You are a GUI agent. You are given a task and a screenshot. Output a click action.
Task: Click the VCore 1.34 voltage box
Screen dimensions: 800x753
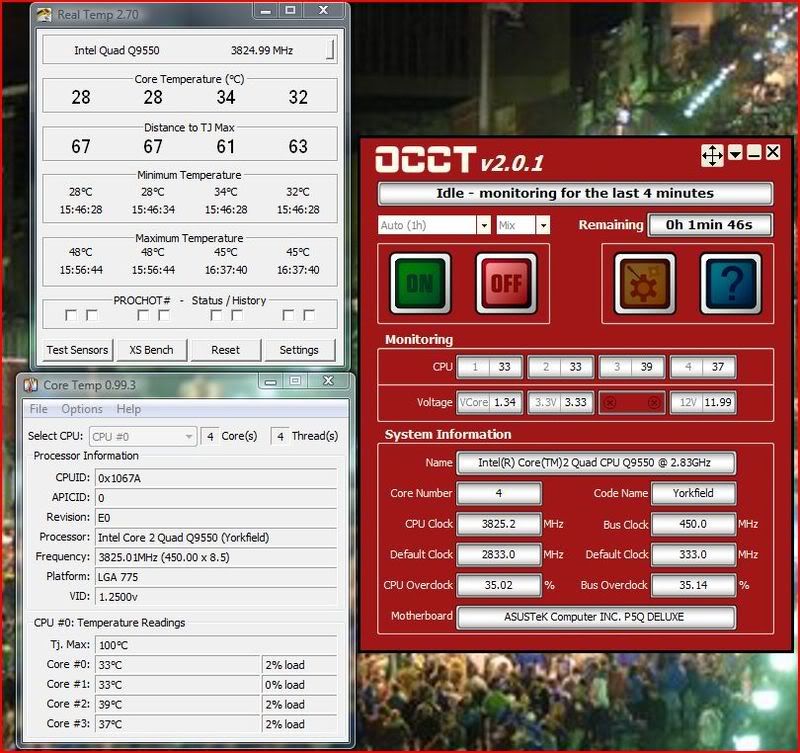tap(490, 403)
